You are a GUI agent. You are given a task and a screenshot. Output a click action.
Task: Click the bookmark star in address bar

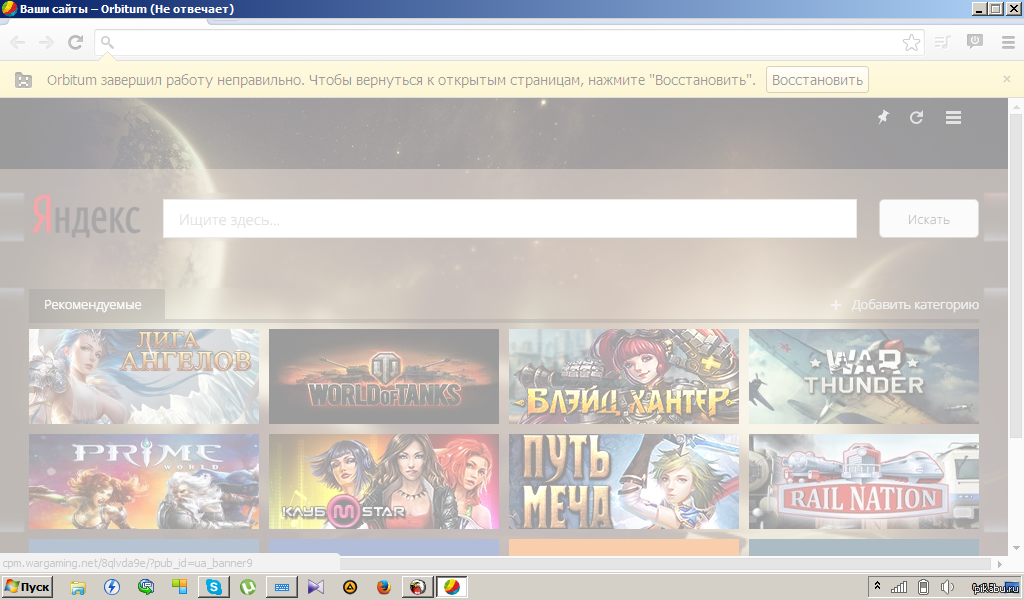click(x=911, y=42)
